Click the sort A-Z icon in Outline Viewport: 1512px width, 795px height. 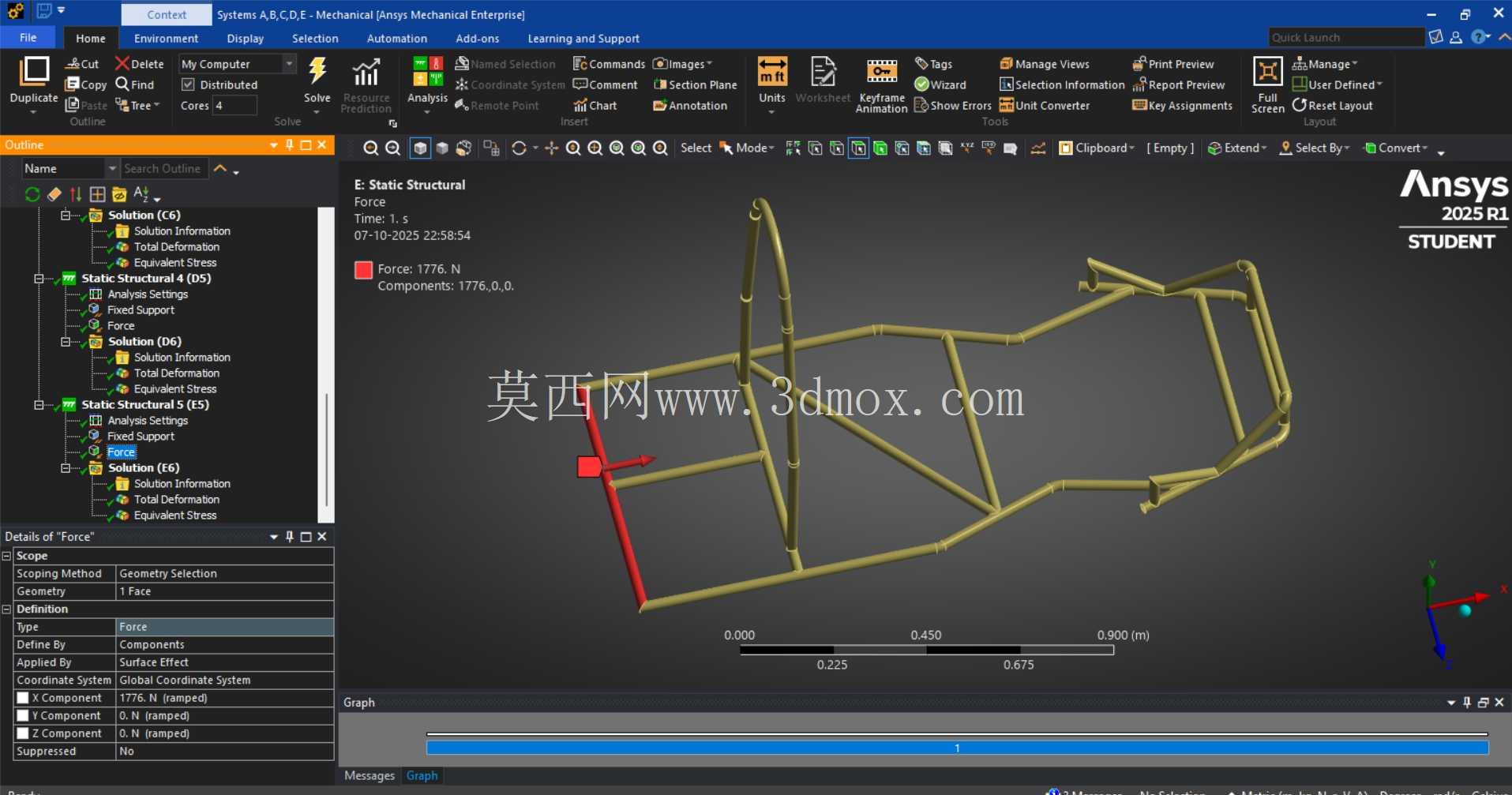(x=141, y=194)
